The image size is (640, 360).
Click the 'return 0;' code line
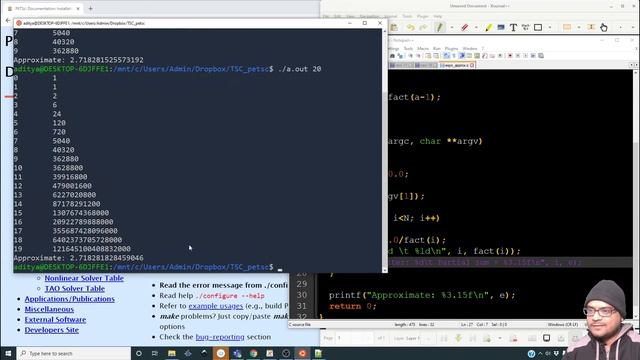353,306
